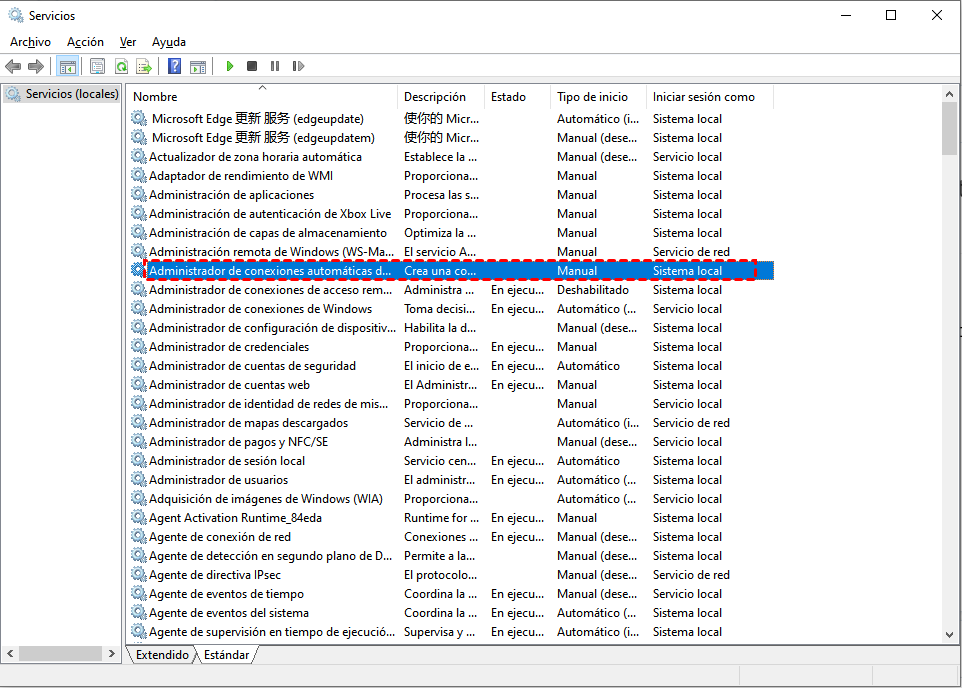
Task: Click the gear icon of Agent Activation Runtime_84eda
Action: [x=139, y=517]
